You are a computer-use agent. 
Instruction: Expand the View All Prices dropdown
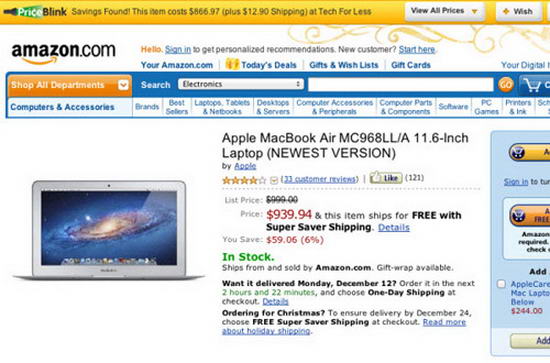445,11
